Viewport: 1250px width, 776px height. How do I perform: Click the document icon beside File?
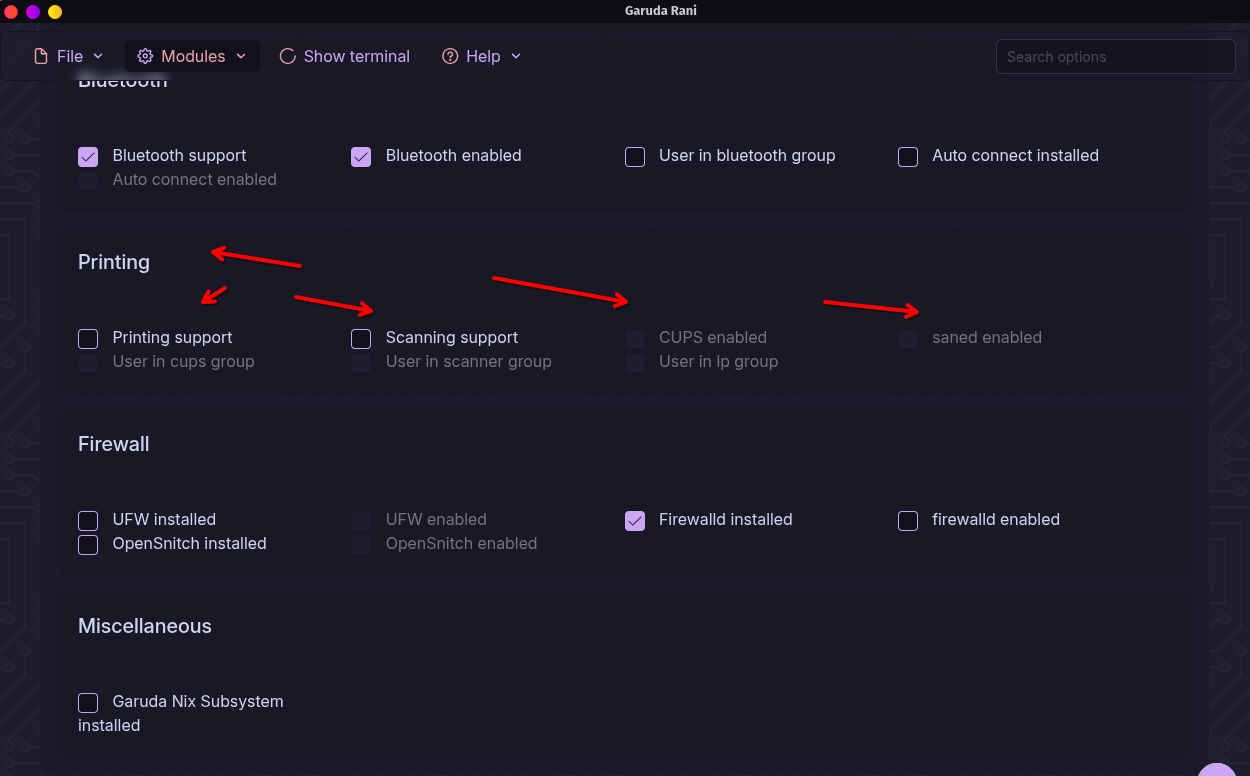41,56
